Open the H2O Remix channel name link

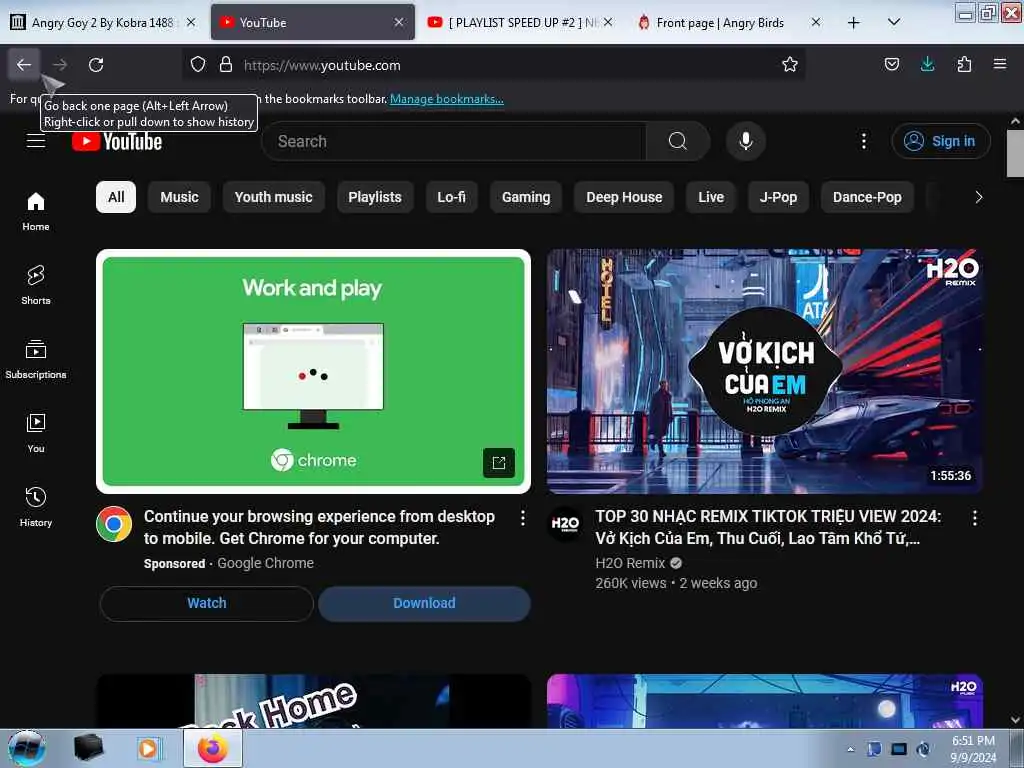click(630, 563)
